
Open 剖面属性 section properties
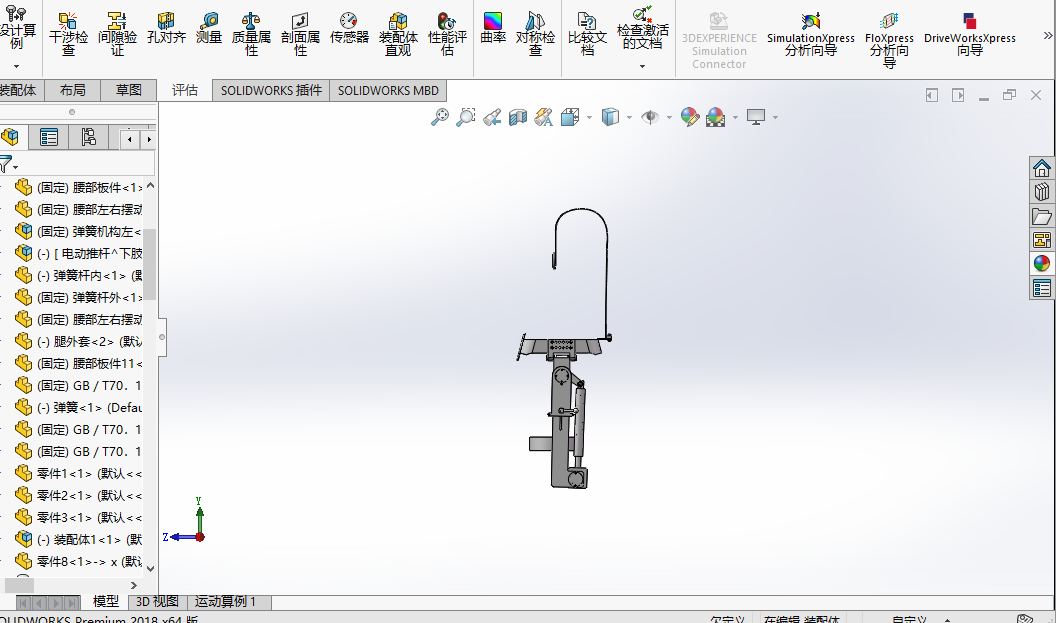pyautogui.click(x=300, y=34)
